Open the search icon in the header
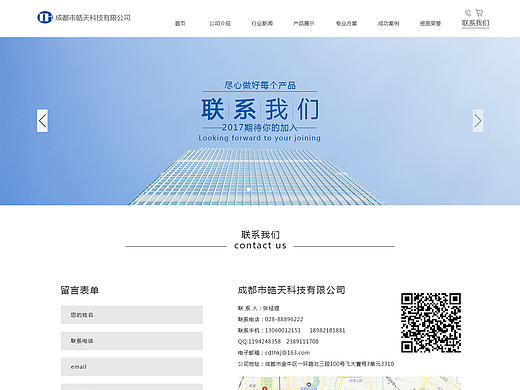The height and width of the screenshot is (390, 520). pyautogui.click(x=468, y=13)
